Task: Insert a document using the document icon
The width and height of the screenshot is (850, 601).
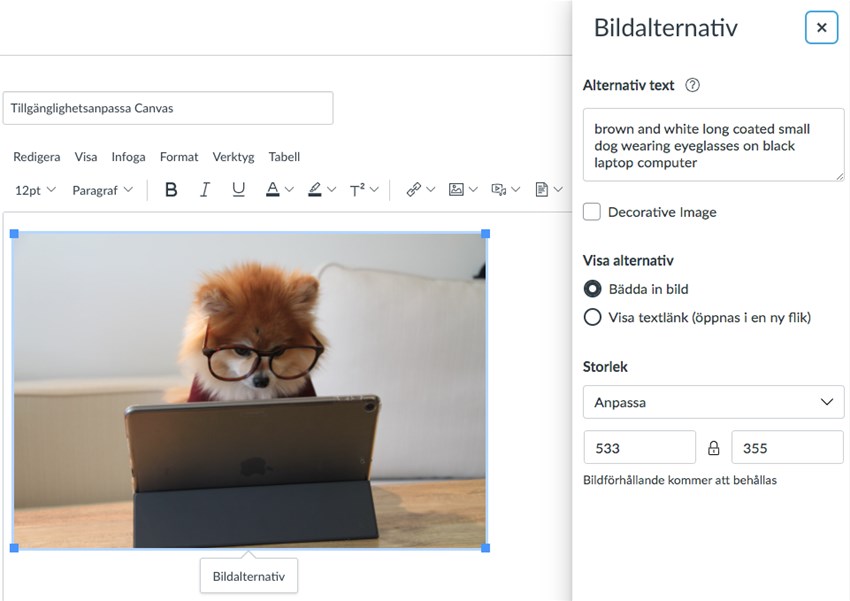Action: (x=542, y=189)
